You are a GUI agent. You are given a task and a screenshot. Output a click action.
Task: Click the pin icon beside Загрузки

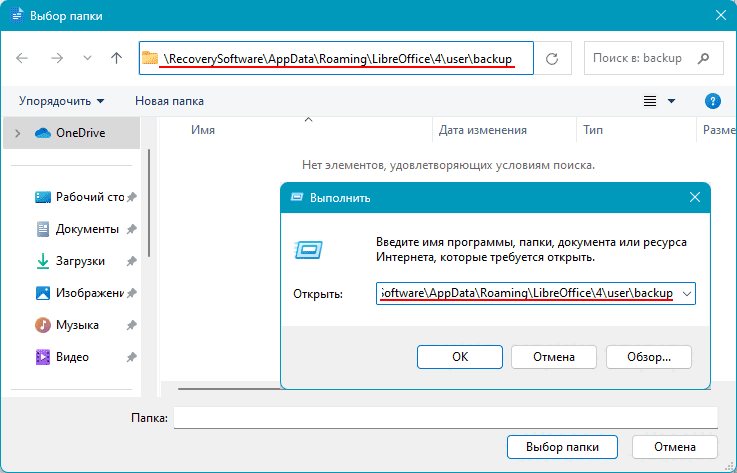coord(132,261)
